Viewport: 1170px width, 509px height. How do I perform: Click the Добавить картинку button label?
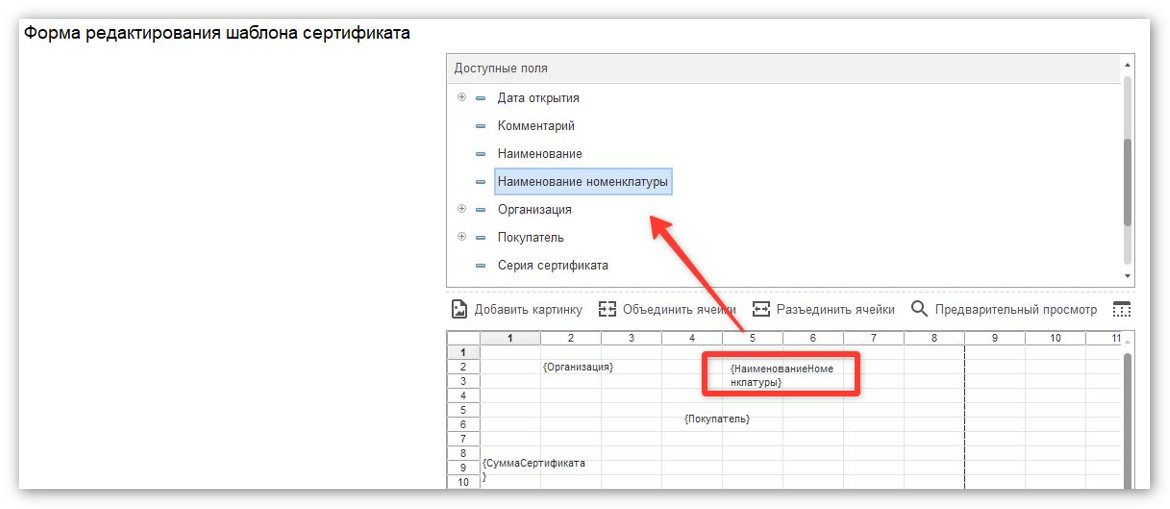click(528, 310)
